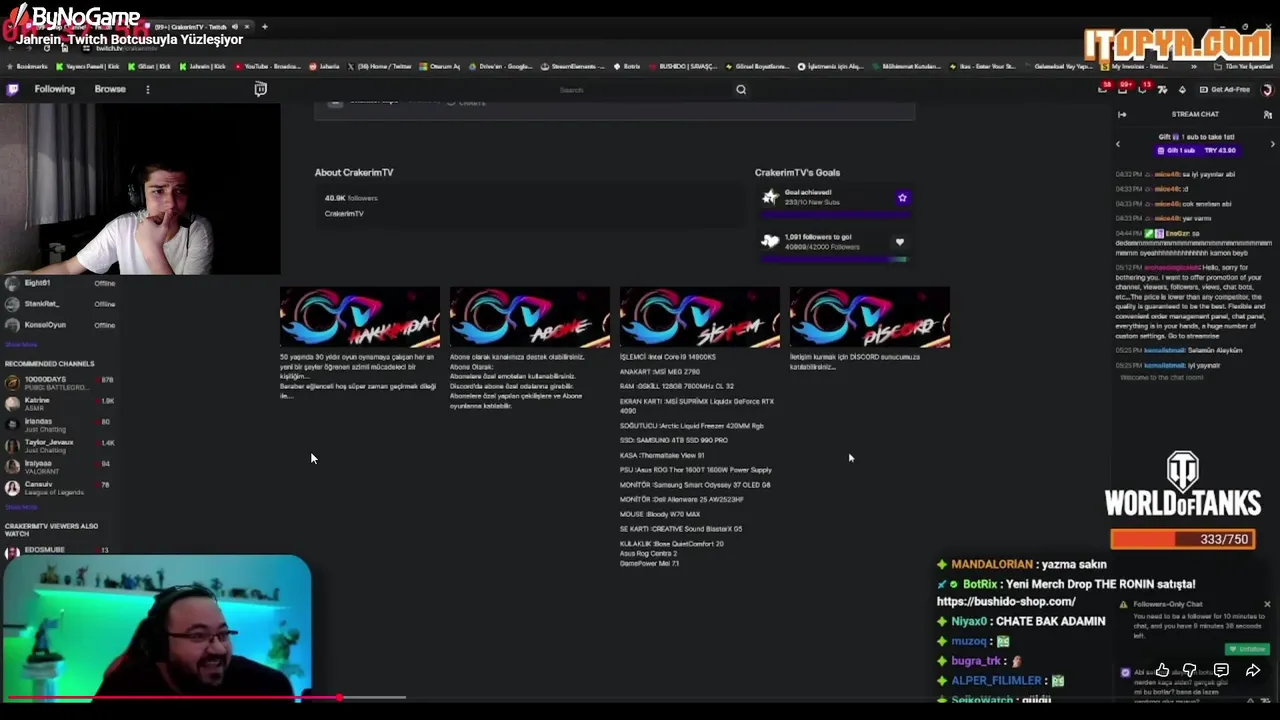This screenshot has width=1280, height=720.
Task: Collapse the stream chat panel
Action: [x=1122, y=114]
